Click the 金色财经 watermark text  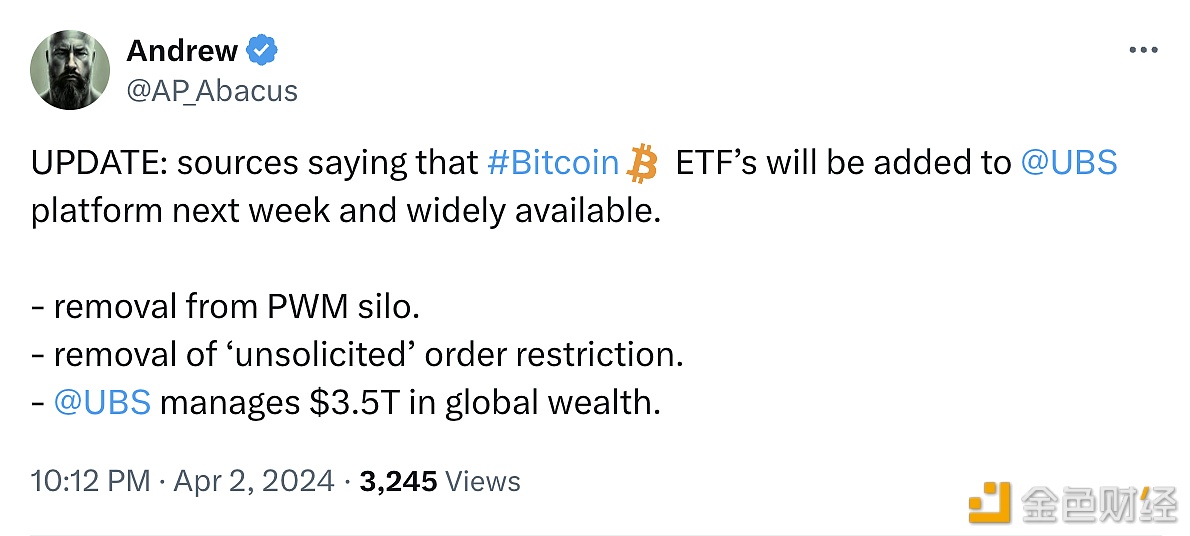coord(1099,503)
